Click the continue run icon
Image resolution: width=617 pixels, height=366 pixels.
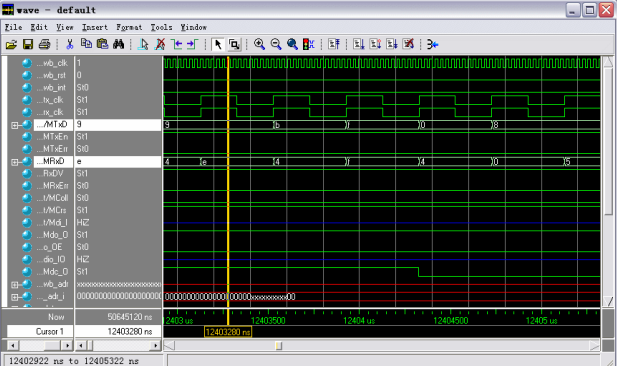[375, 44]
